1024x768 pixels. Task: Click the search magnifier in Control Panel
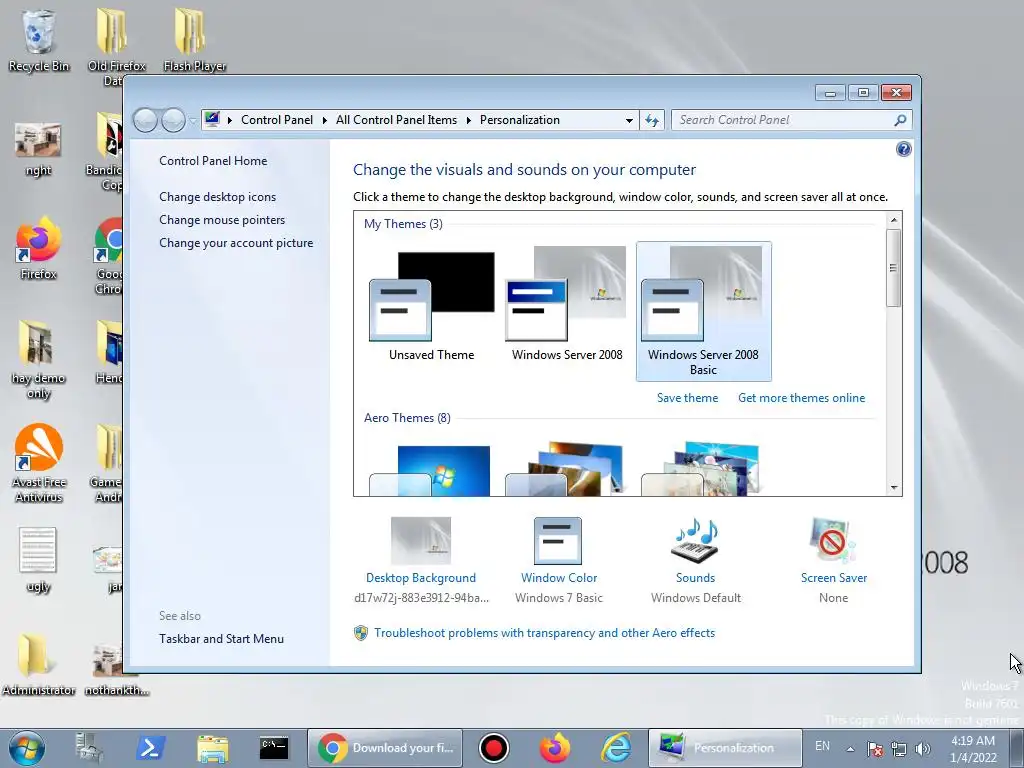pos(900,120)
